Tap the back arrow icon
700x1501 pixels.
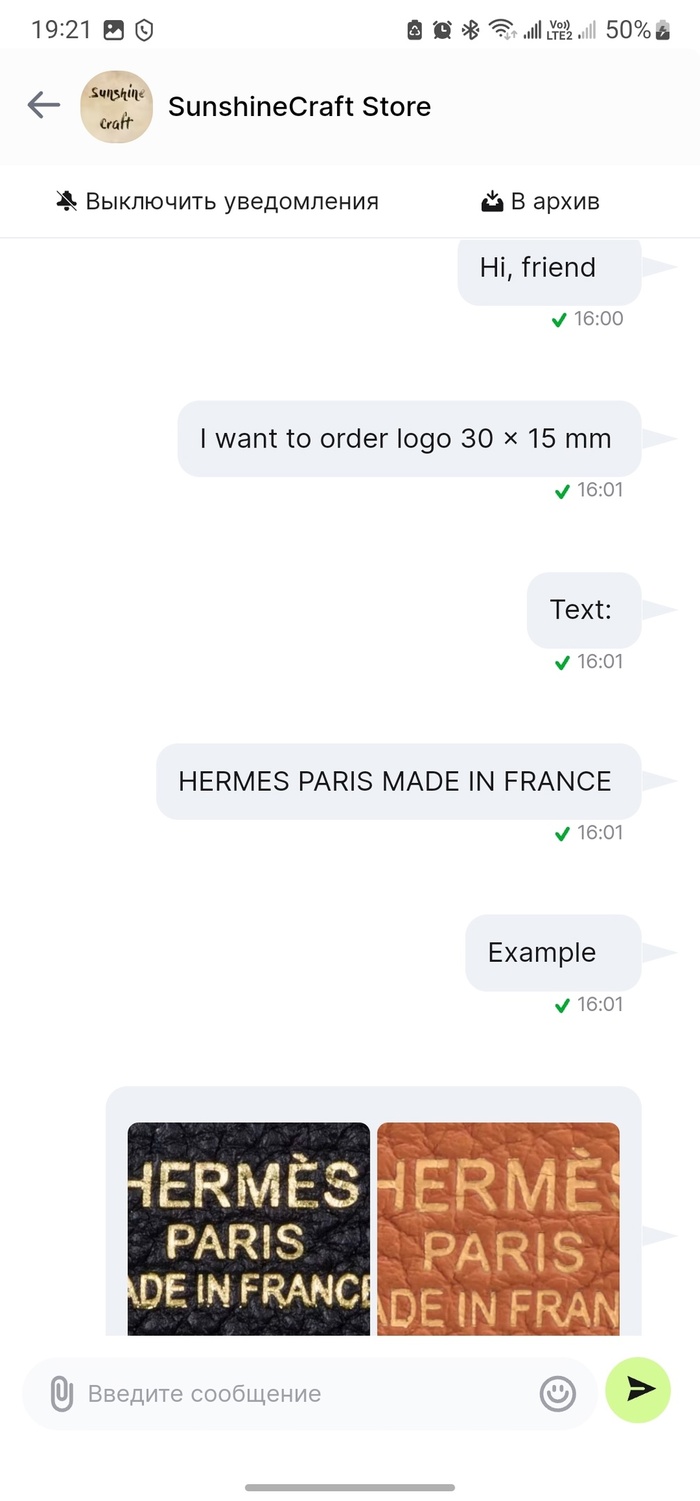click(x=43, y=105)
